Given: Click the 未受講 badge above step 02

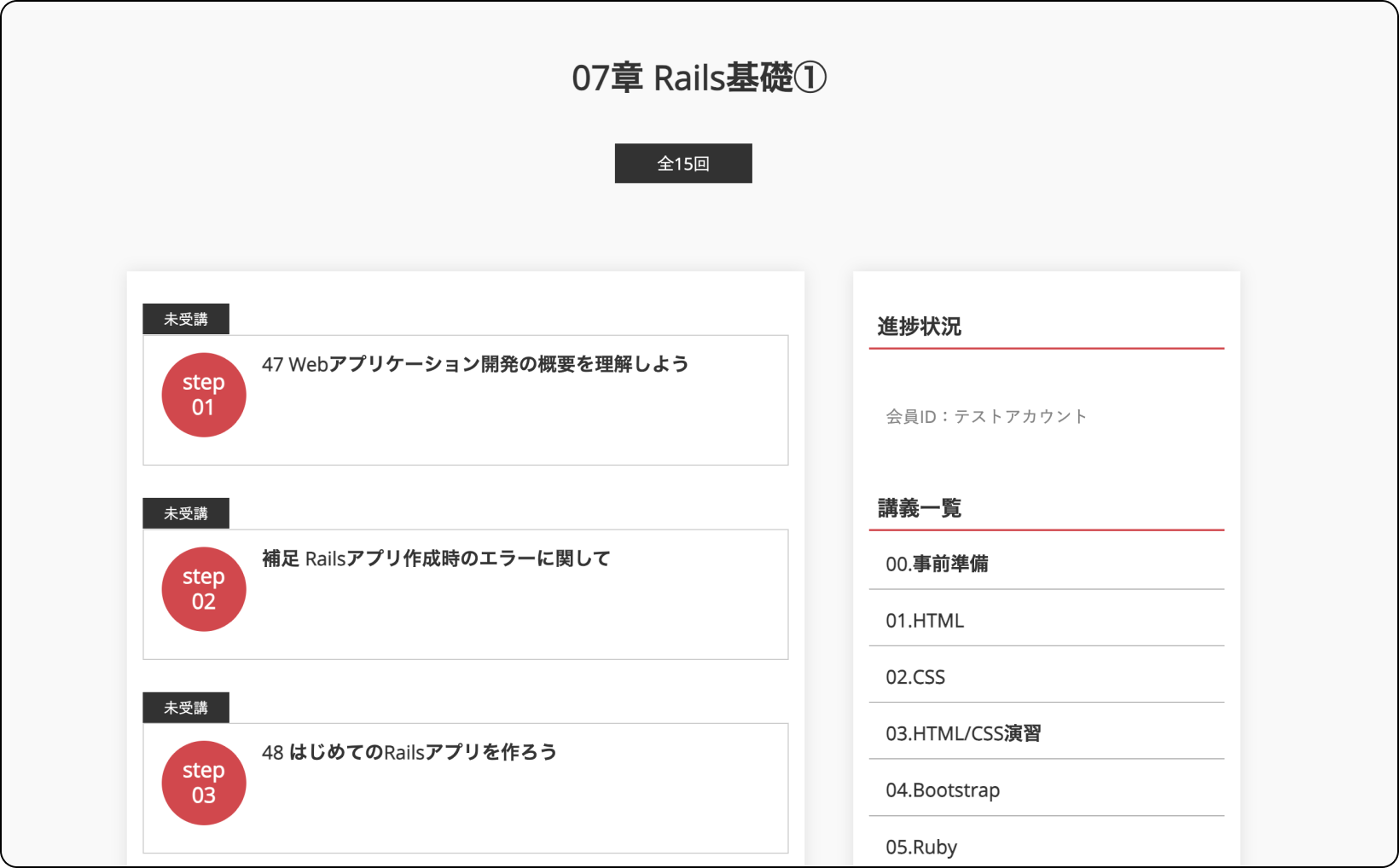Looking at the screenshot, I should point(186,513).
